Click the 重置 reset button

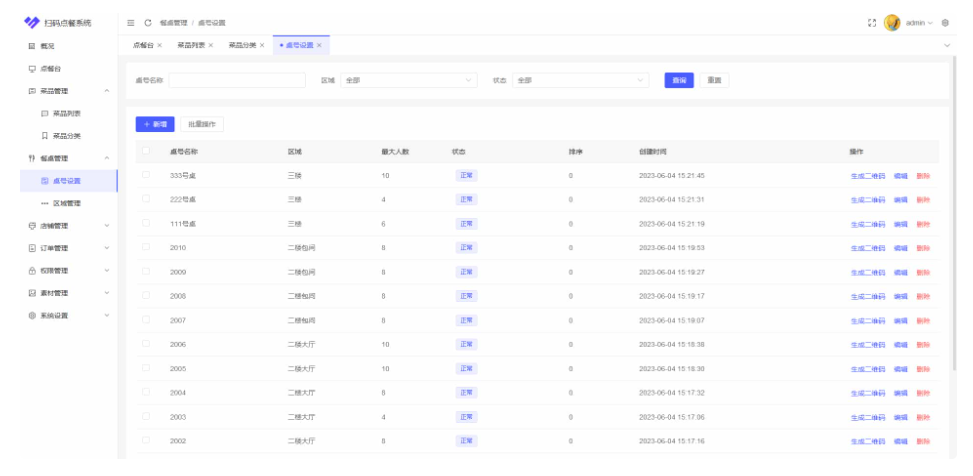pyautogui.click(x=714, y=81)
